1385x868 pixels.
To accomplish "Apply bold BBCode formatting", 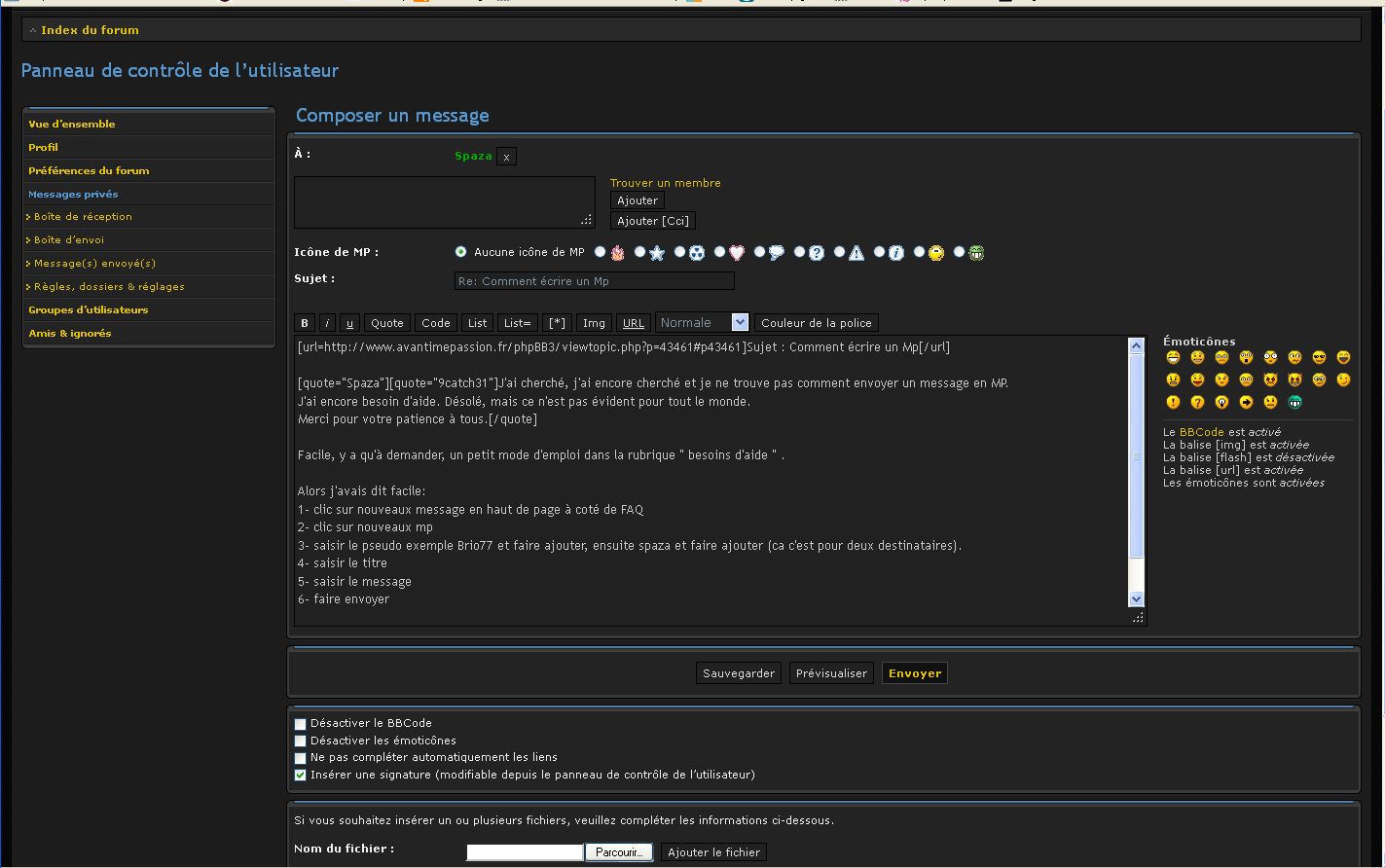I will click(x=305, y=323).
